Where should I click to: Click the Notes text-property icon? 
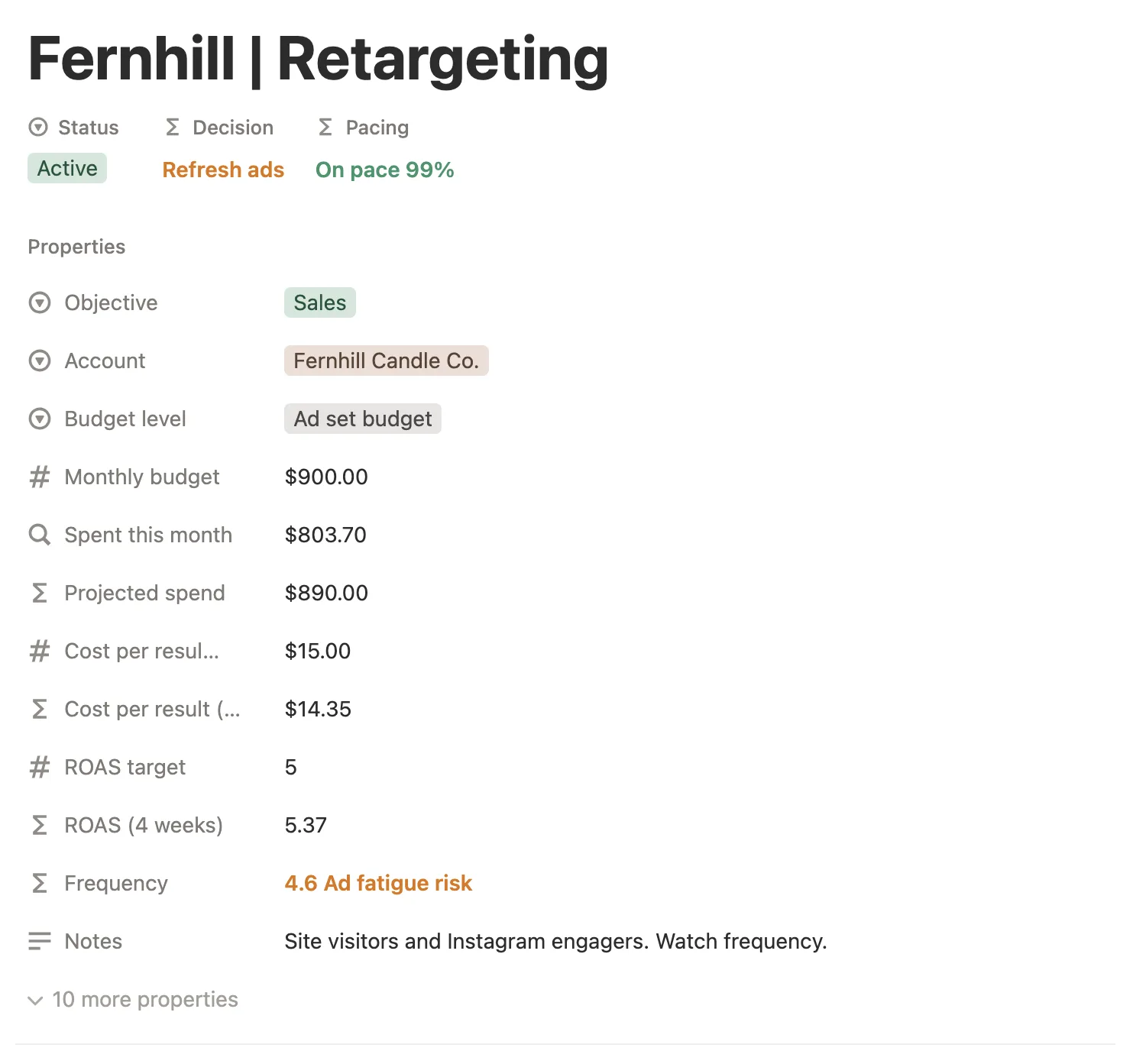point(40,942)
